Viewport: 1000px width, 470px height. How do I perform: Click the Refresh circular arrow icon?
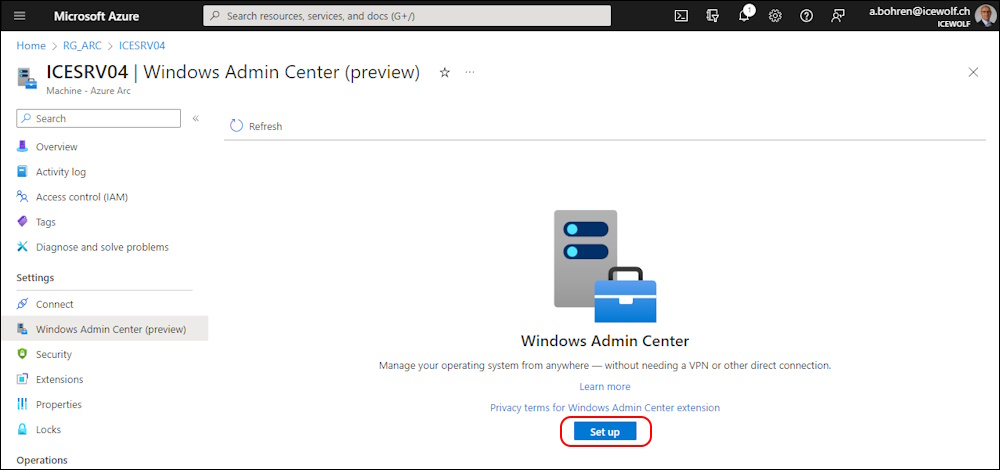[237, 126]
